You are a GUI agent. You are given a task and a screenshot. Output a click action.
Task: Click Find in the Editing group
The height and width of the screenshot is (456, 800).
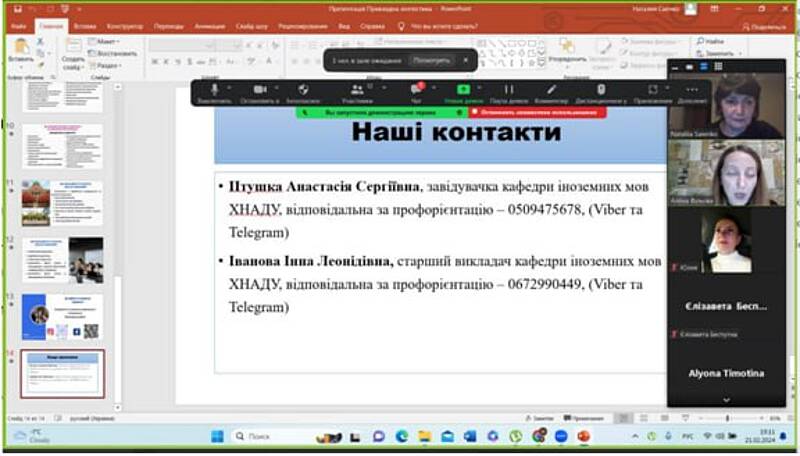point(710,41)
